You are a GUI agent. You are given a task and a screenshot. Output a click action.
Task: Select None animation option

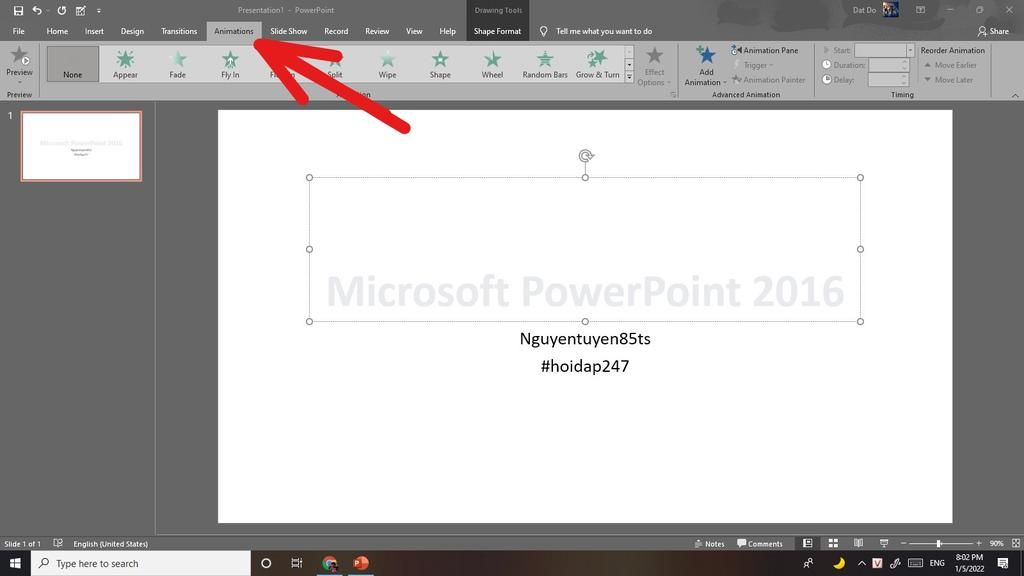click(x=72, y=64)
